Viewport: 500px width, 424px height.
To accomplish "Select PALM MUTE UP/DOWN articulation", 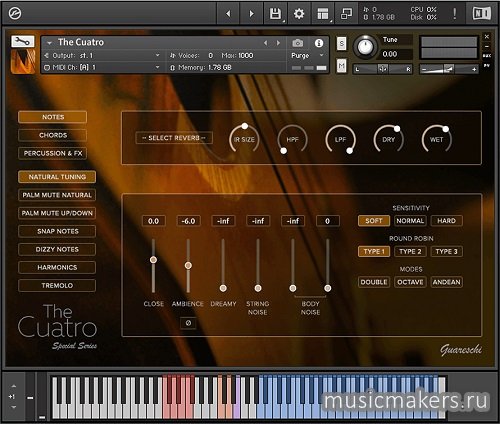I will [x=57, y=213].
